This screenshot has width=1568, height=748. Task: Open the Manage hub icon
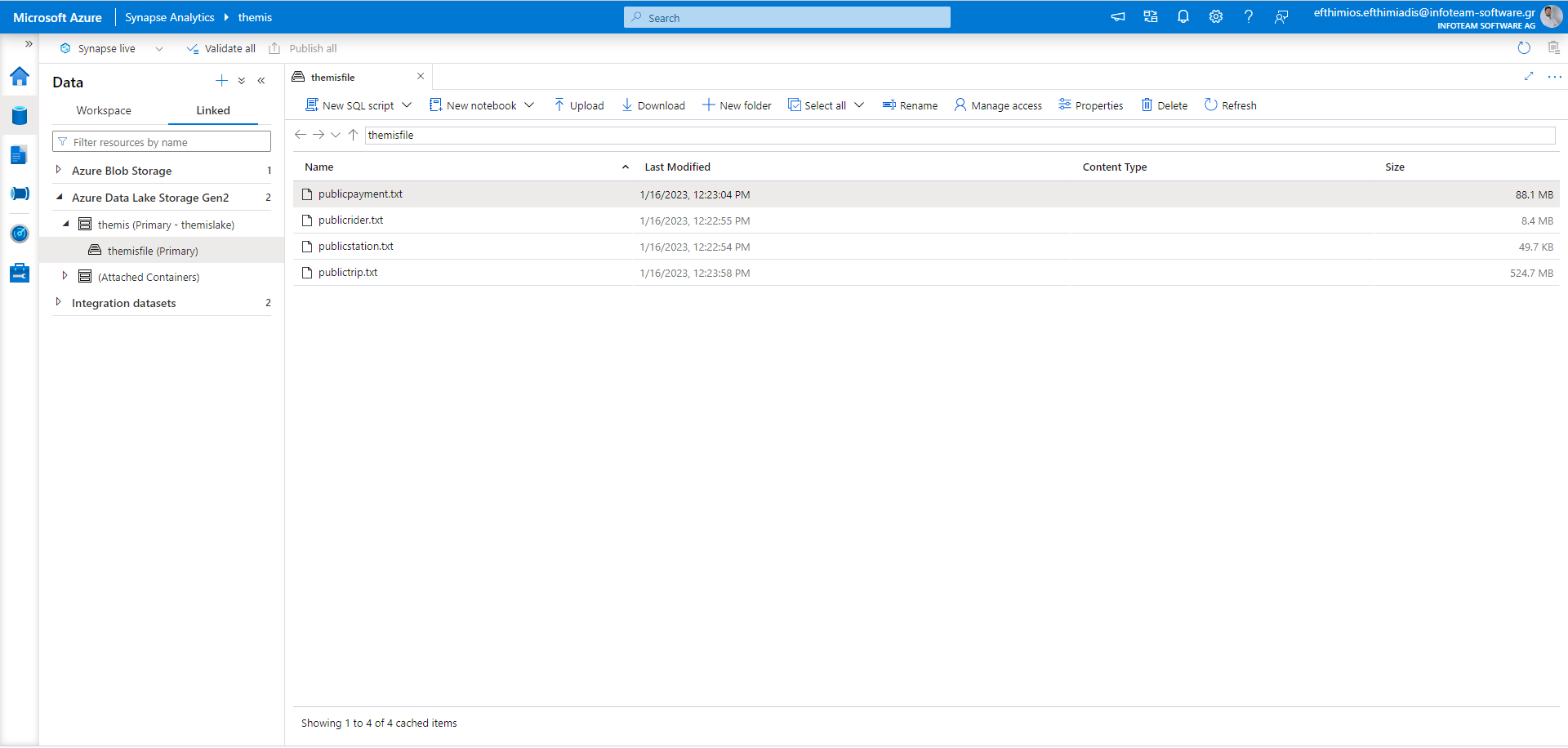[x=20, y=273]
